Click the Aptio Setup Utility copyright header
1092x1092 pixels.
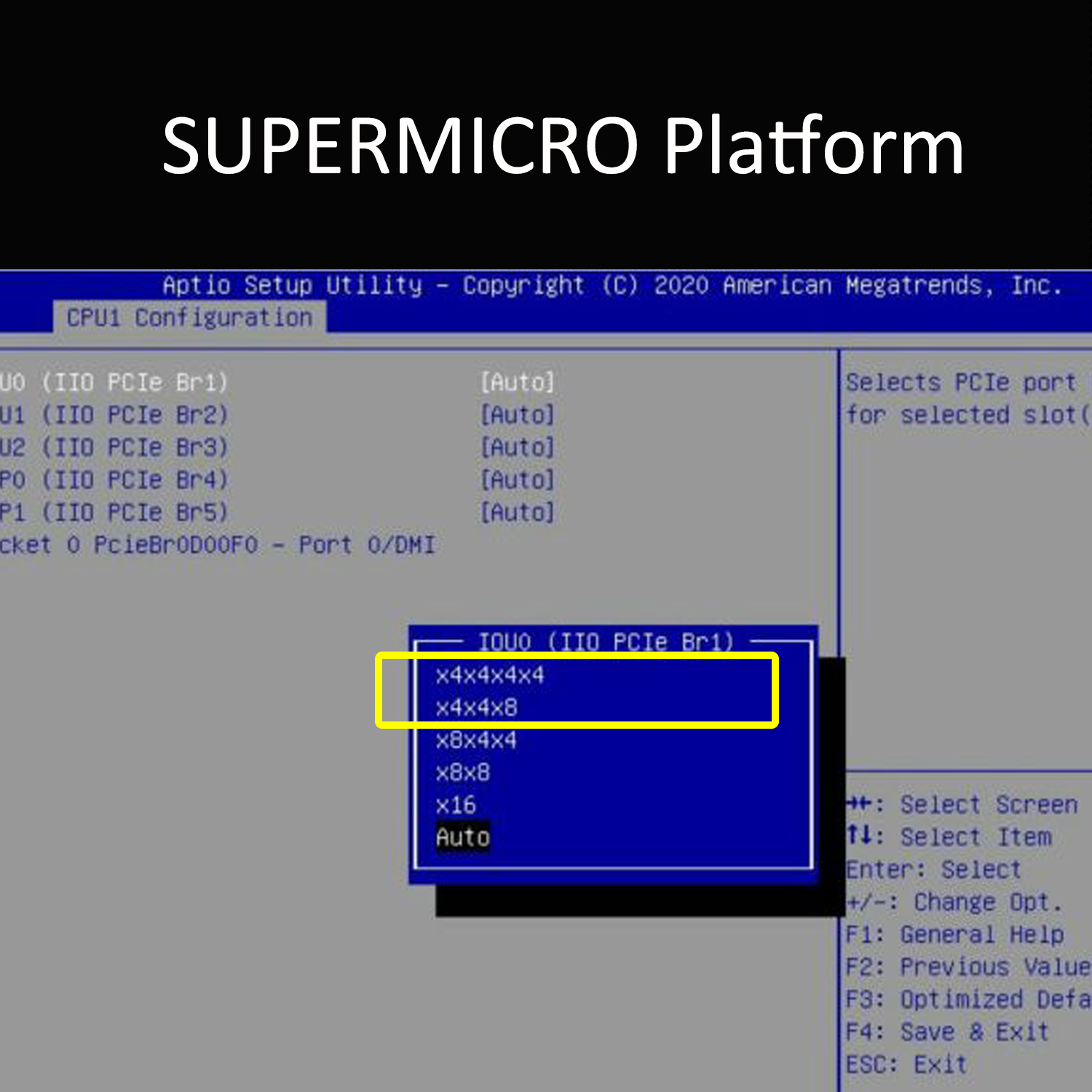[x=612, y=285]
